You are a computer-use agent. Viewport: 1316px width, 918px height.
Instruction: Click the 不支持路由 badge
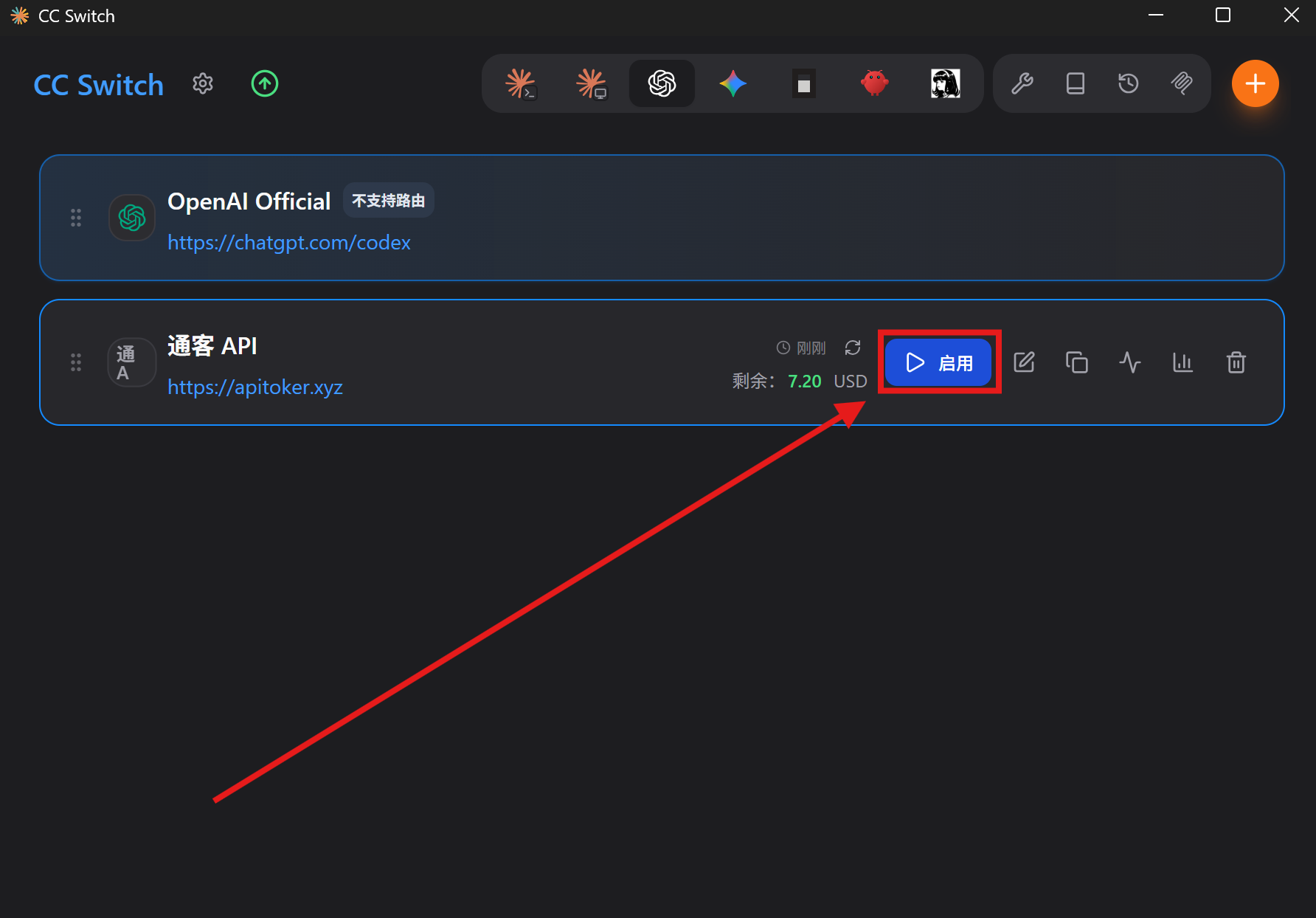389,201
